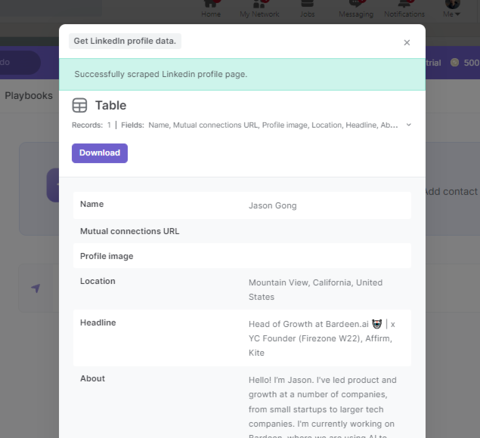Click the purple arrow icon at left
480x438 pixels.
[x=36, y=288]
